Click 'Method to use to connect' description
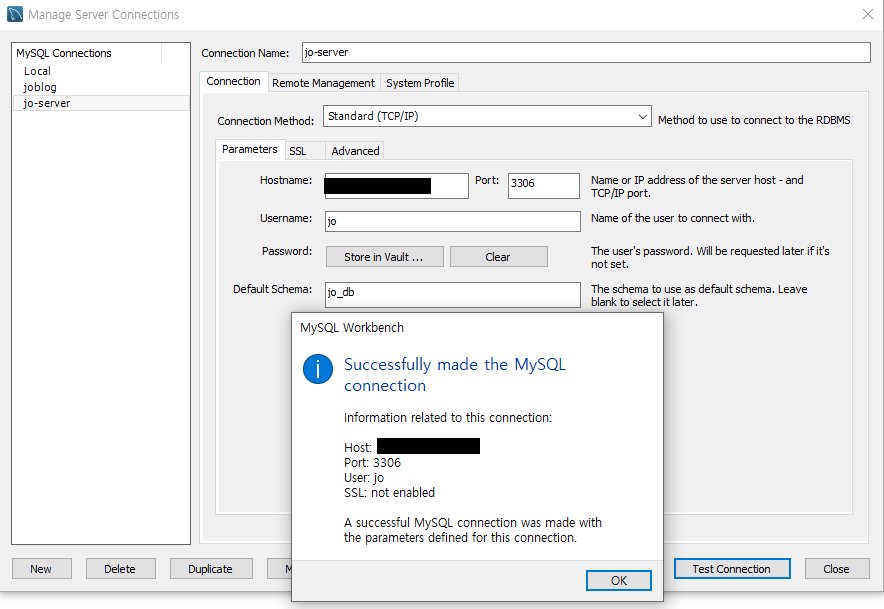Screen dimensions: 884x609 754,120
